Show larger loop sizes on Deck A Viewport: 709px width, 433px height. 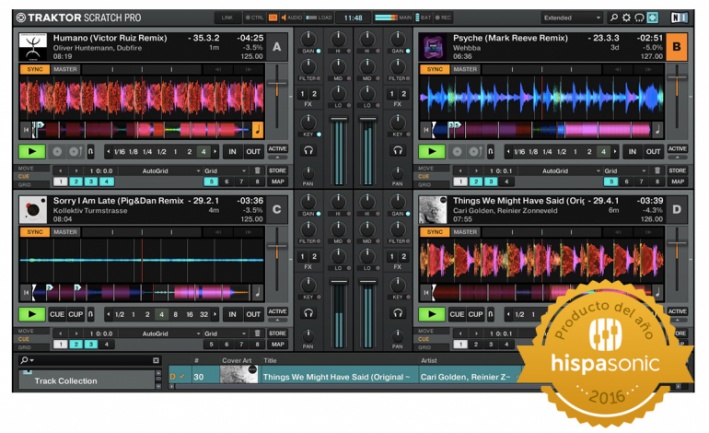coord(215,152)
